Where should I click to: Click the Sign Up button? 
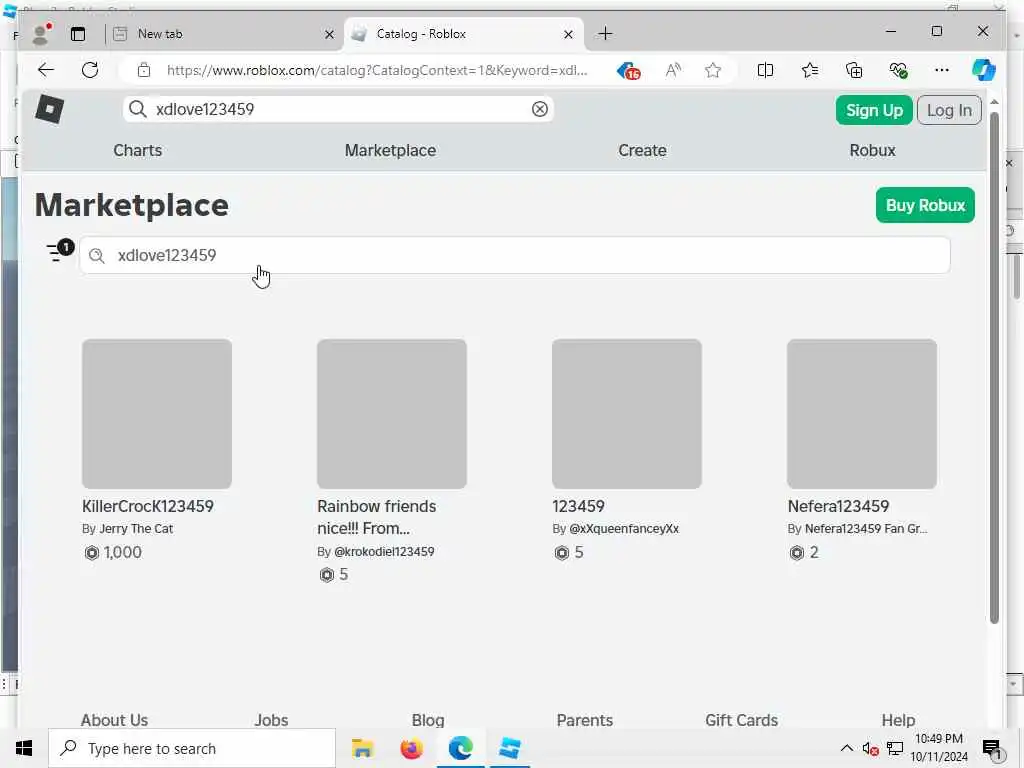tap(874, 110)
